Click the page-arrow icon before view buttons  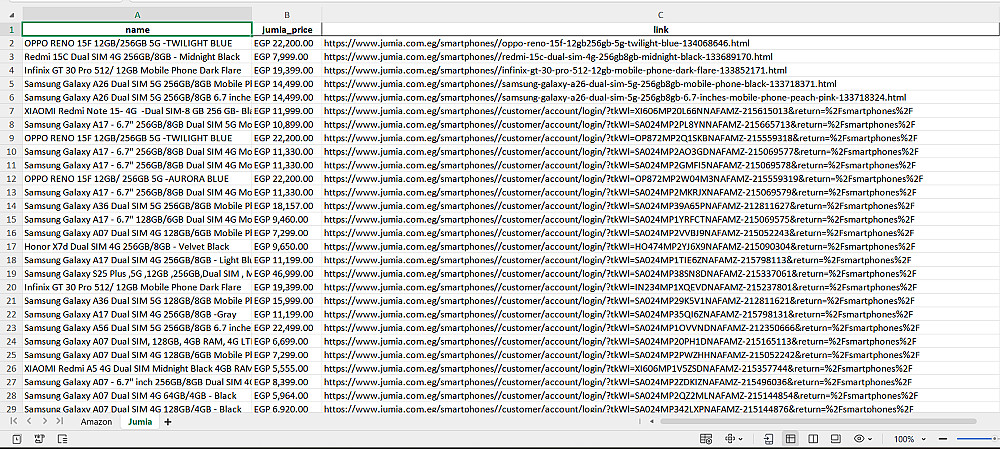click(768, 439)
